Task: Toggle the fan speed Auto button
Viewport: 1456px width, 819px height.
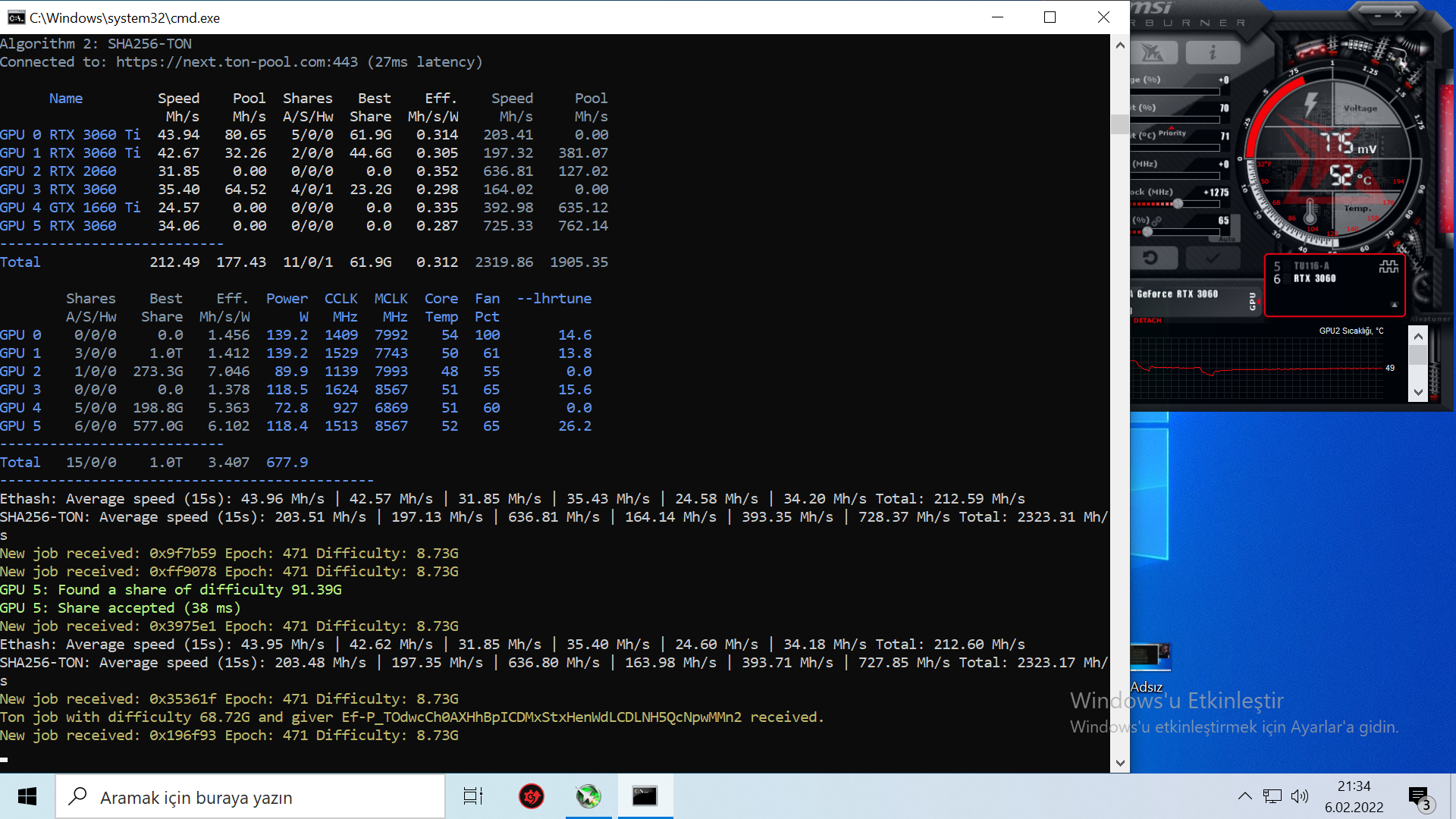Action: 1226,239
